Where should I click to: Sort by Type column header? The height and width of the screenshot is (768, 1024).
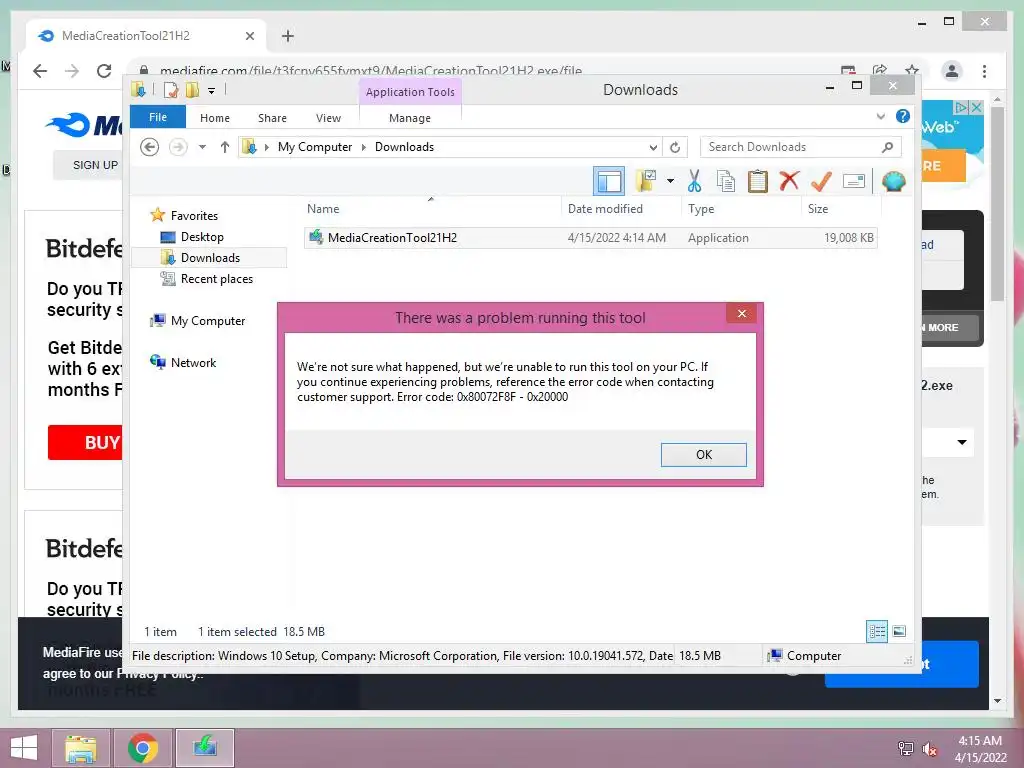pos(741,209)
